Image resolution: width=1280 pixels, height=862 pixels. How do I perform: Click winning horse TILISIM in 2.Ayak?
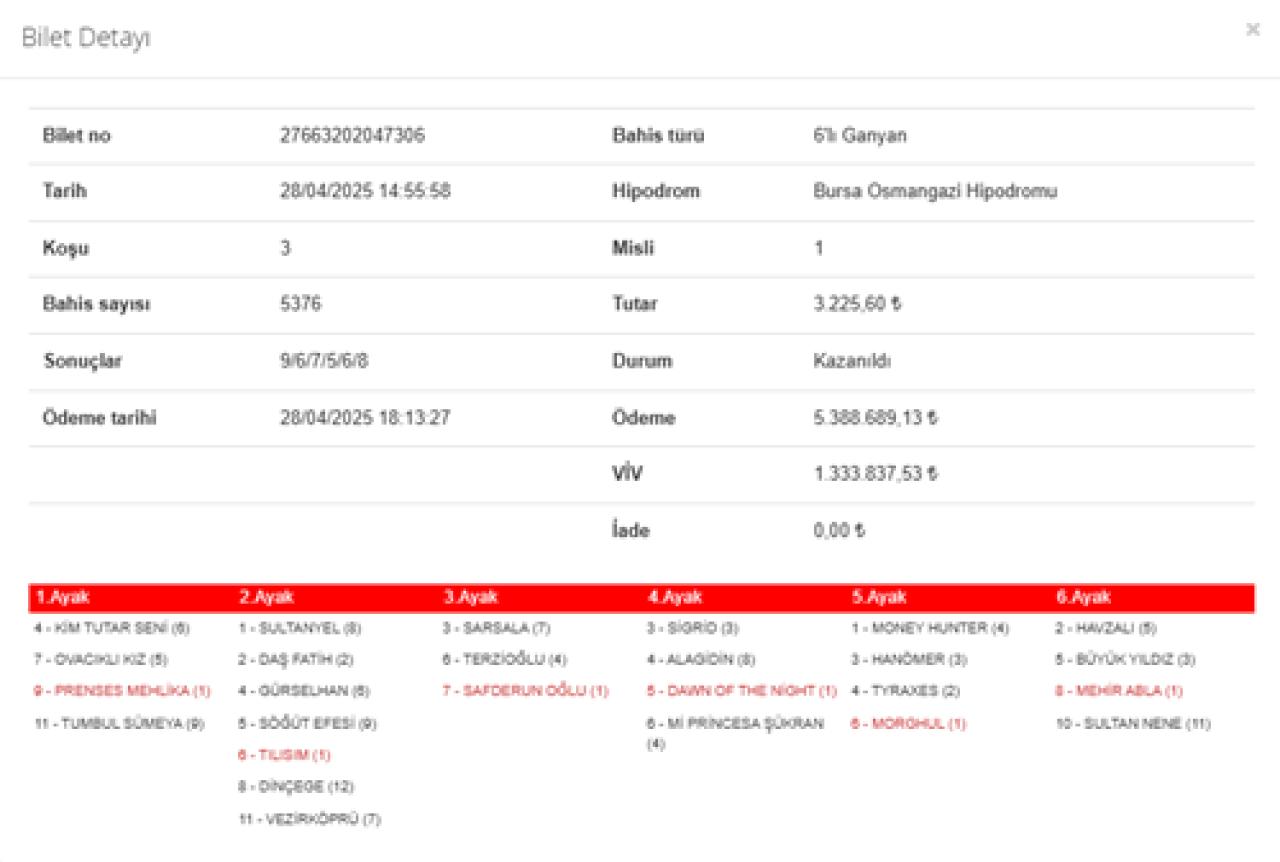tap(284, 755)
